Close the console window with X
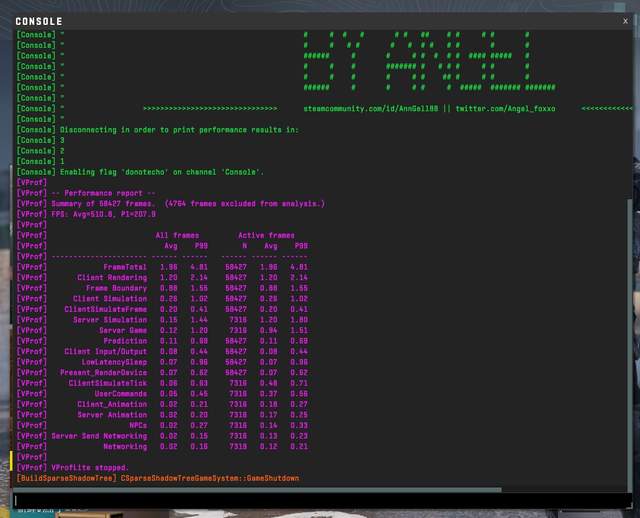Image resolution: width=640 pixels, height=518 pixels. (x=625, y=20)
